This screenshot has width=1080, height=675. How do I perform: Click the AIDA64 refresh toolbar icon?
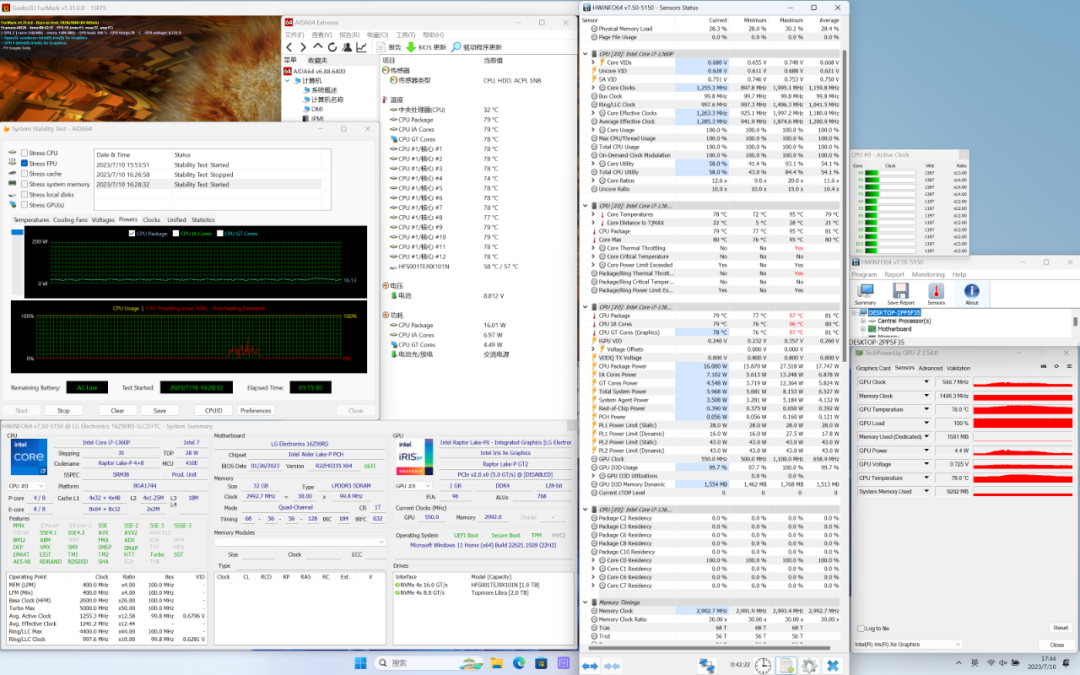pos(331,47)
